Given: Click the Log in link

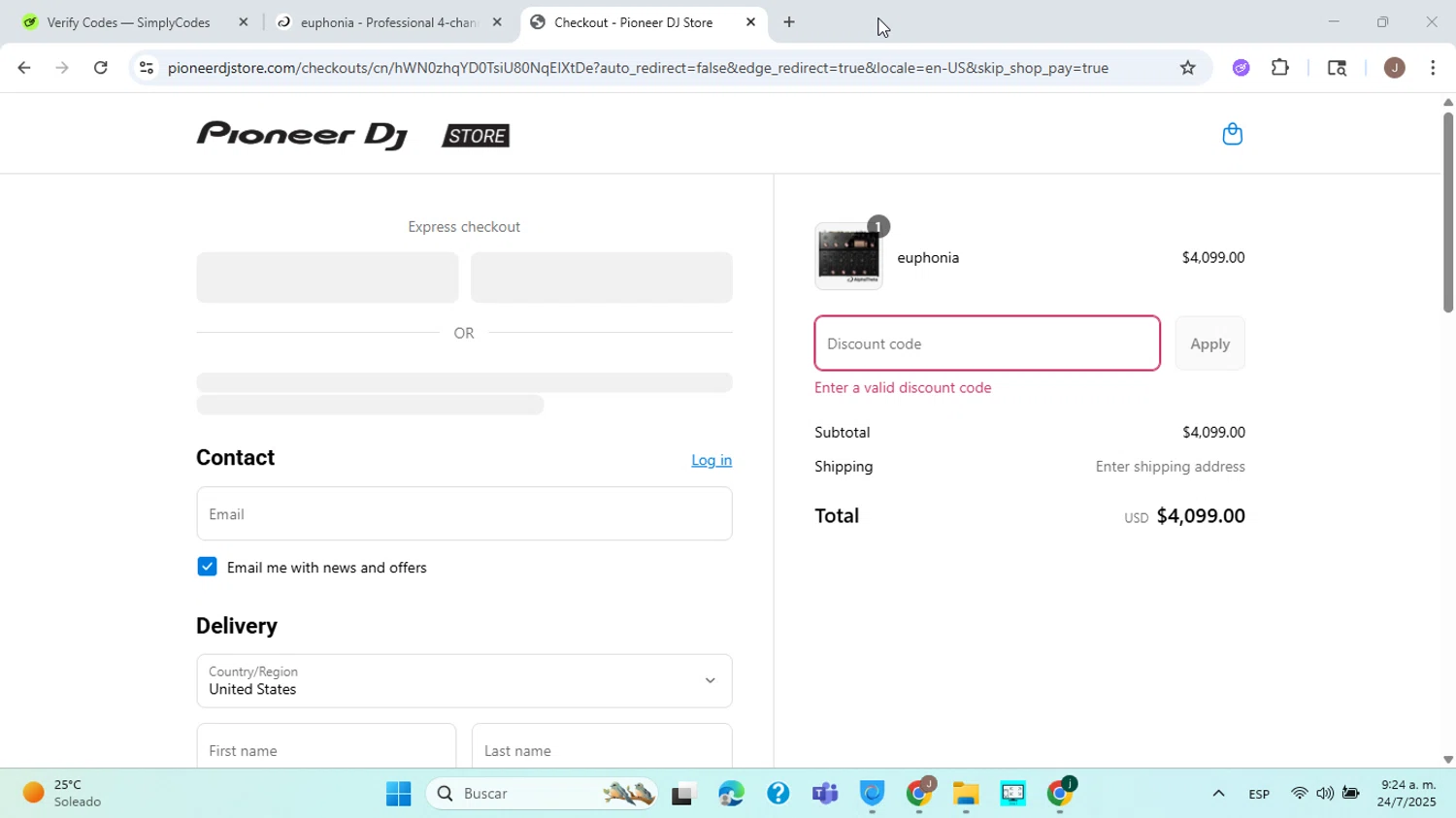Looking at the screenshot, I should pos(711,460).
